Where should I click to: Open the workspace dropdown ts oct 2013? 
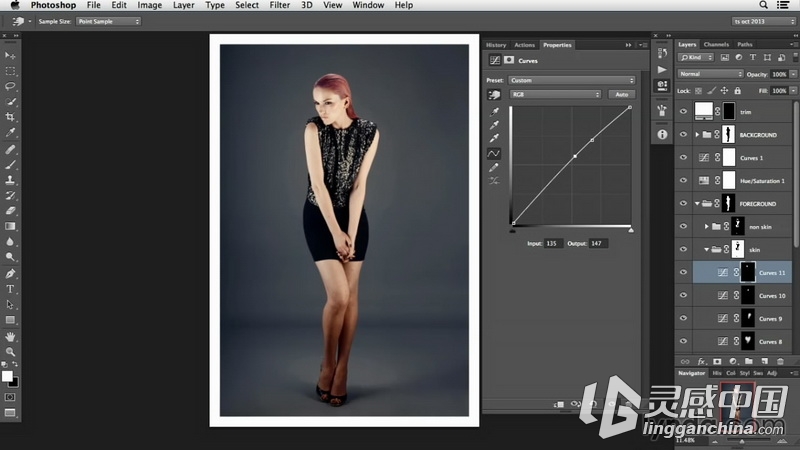pos(763,21)
